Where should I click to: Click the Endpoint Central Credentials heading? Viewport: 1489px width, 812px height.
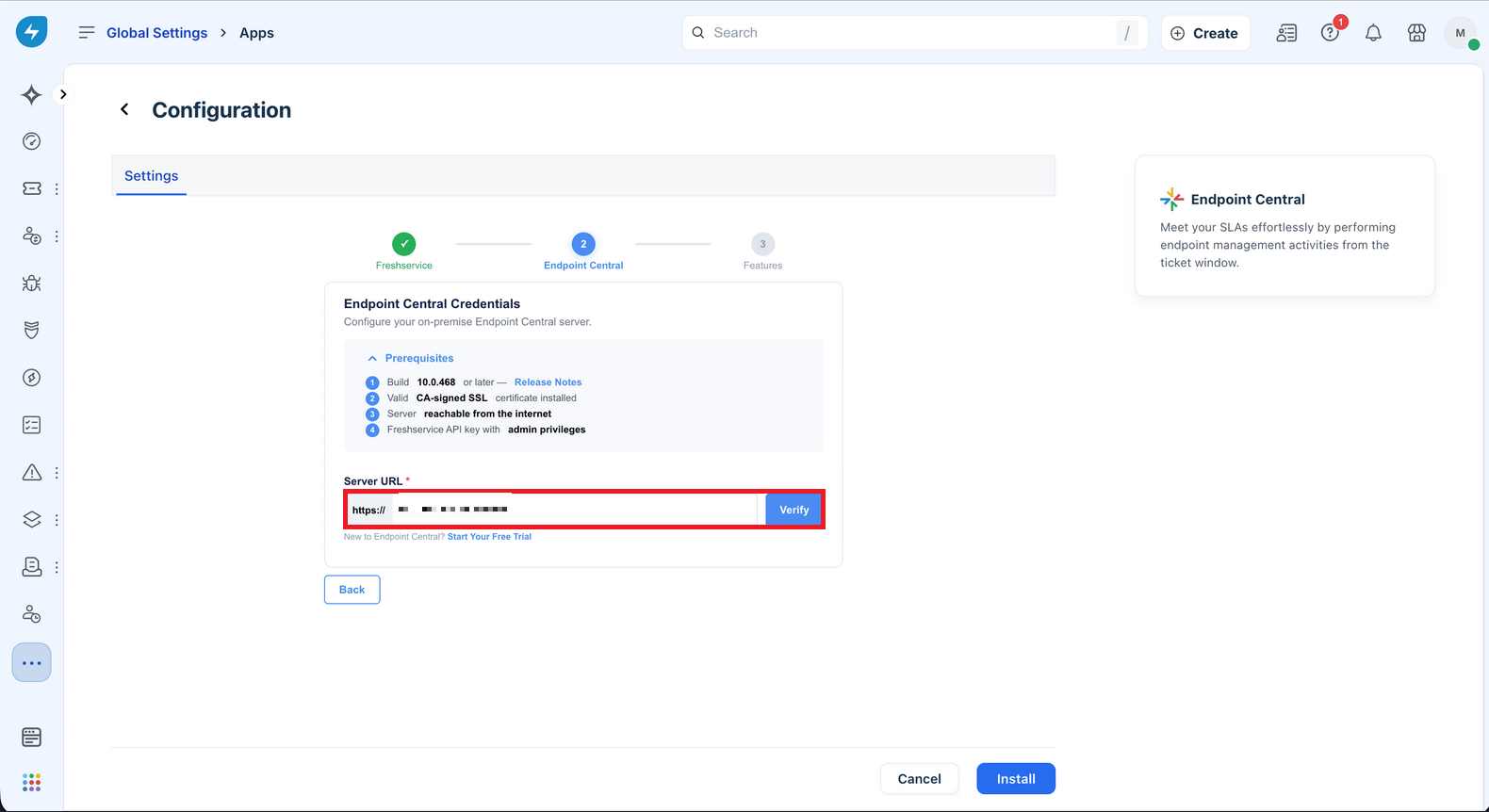click(x=432, y=303)
